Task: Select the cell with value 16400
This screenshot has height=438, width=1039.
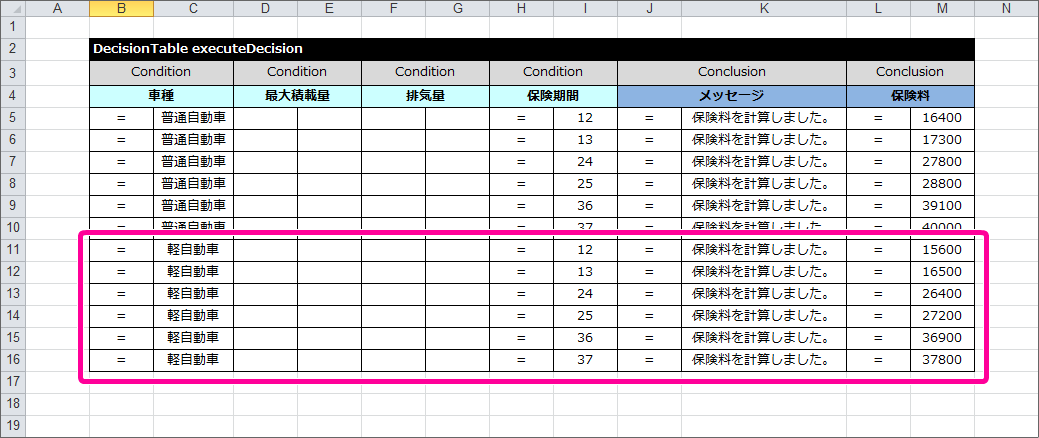Action: [x=942, y=118]
